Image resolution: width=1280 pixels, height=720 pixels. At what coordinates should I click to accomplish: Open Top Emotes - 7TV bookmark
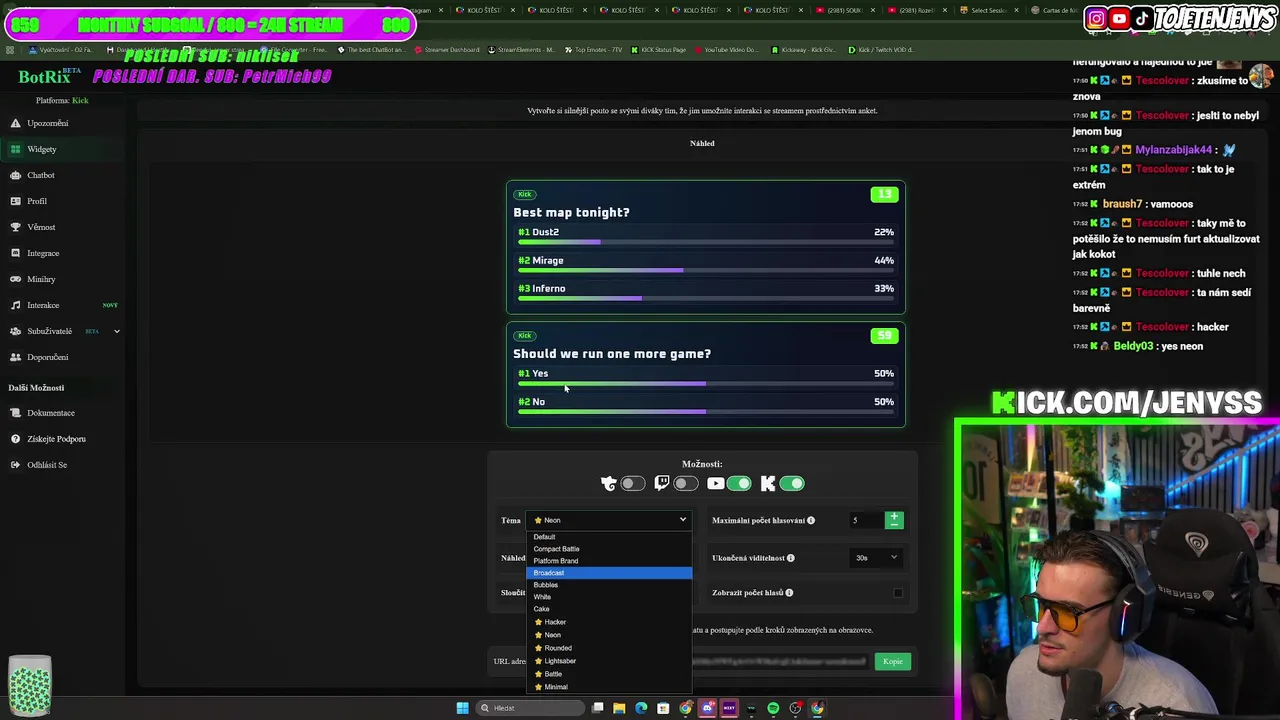(x=595, y=49)
